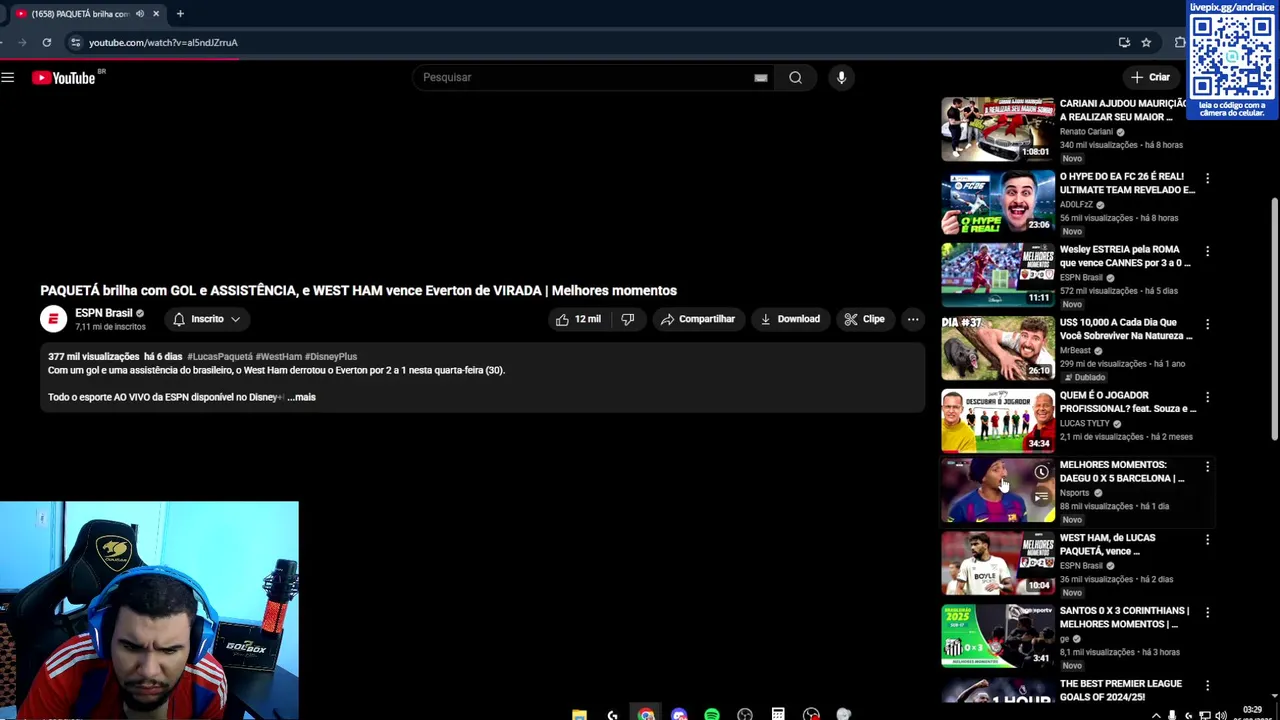Viewport: 1280px width, 720px height.
Task: Open LUCAS TYLTY channel name
Action: click(x=1084, y=424)
